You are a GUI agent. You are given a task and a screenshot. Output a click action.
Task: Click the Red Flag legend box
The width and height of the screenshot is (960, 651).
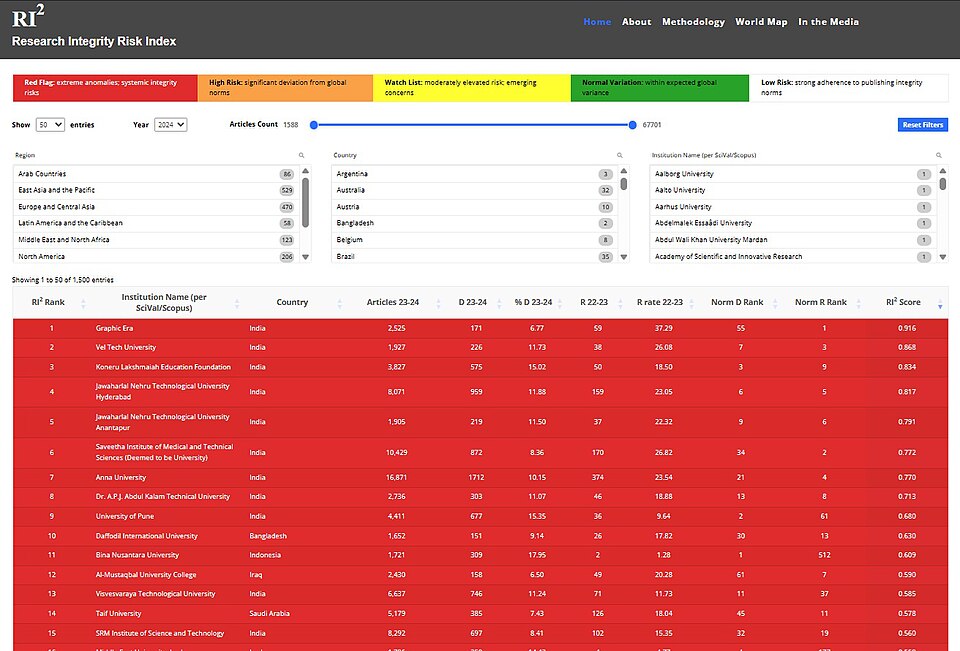click(x=105, y=88)
